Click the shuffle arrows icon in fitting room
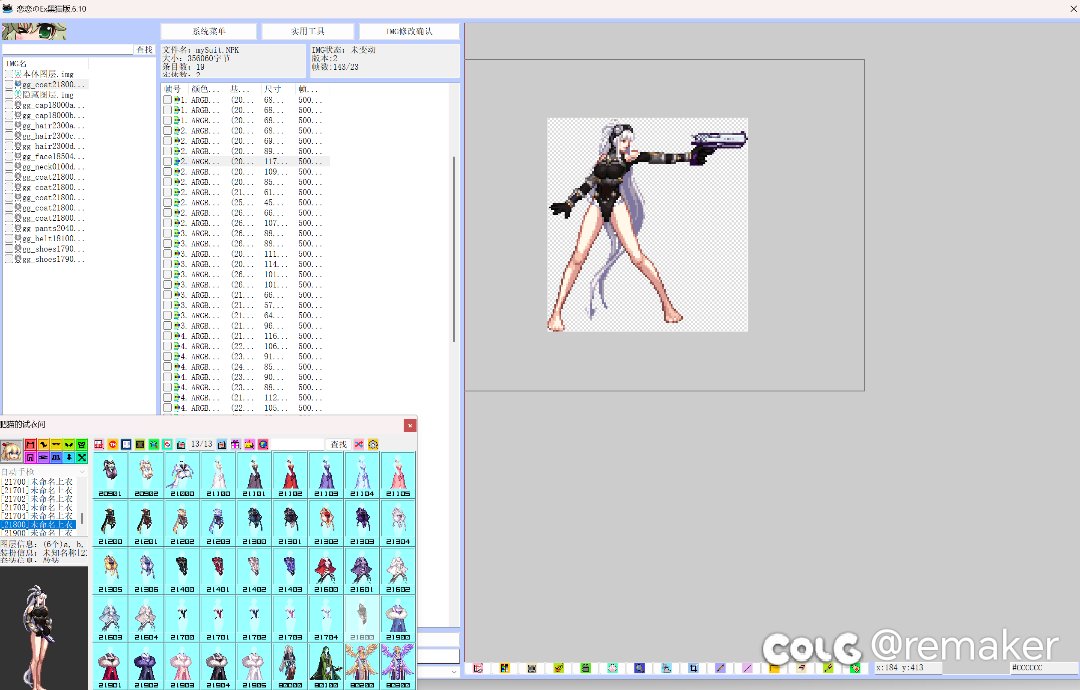 pos(359,444)
